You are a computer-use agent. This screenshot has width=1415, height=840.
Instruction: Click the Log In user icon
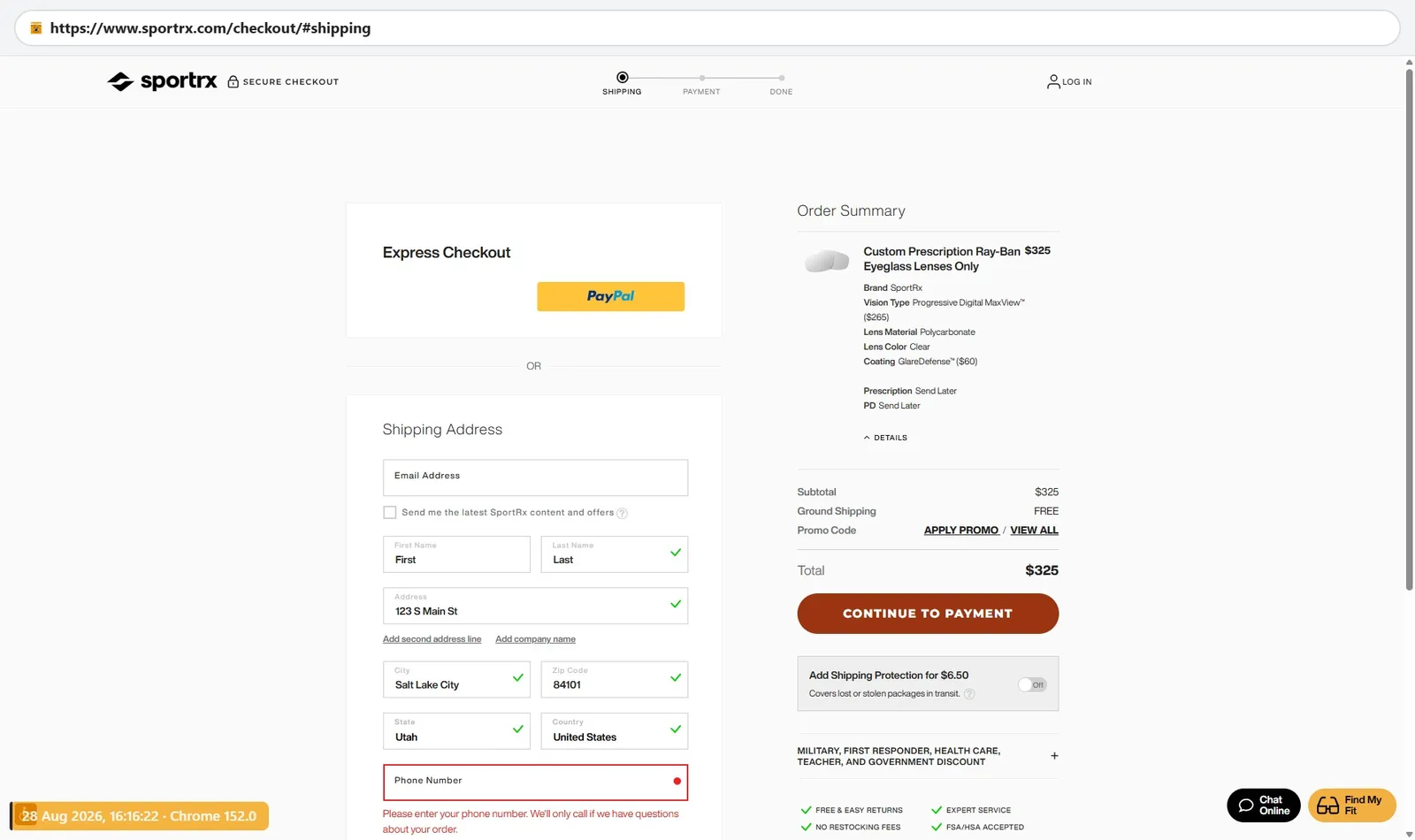tap(1053, 81)
